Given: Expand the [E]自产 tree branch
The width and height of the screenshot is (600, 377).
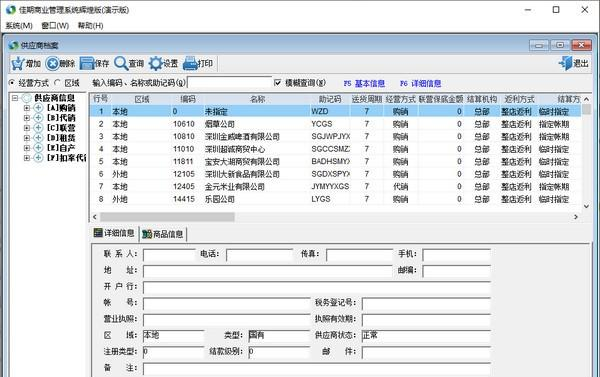Looking at the screenshot, I should [26, 148].
